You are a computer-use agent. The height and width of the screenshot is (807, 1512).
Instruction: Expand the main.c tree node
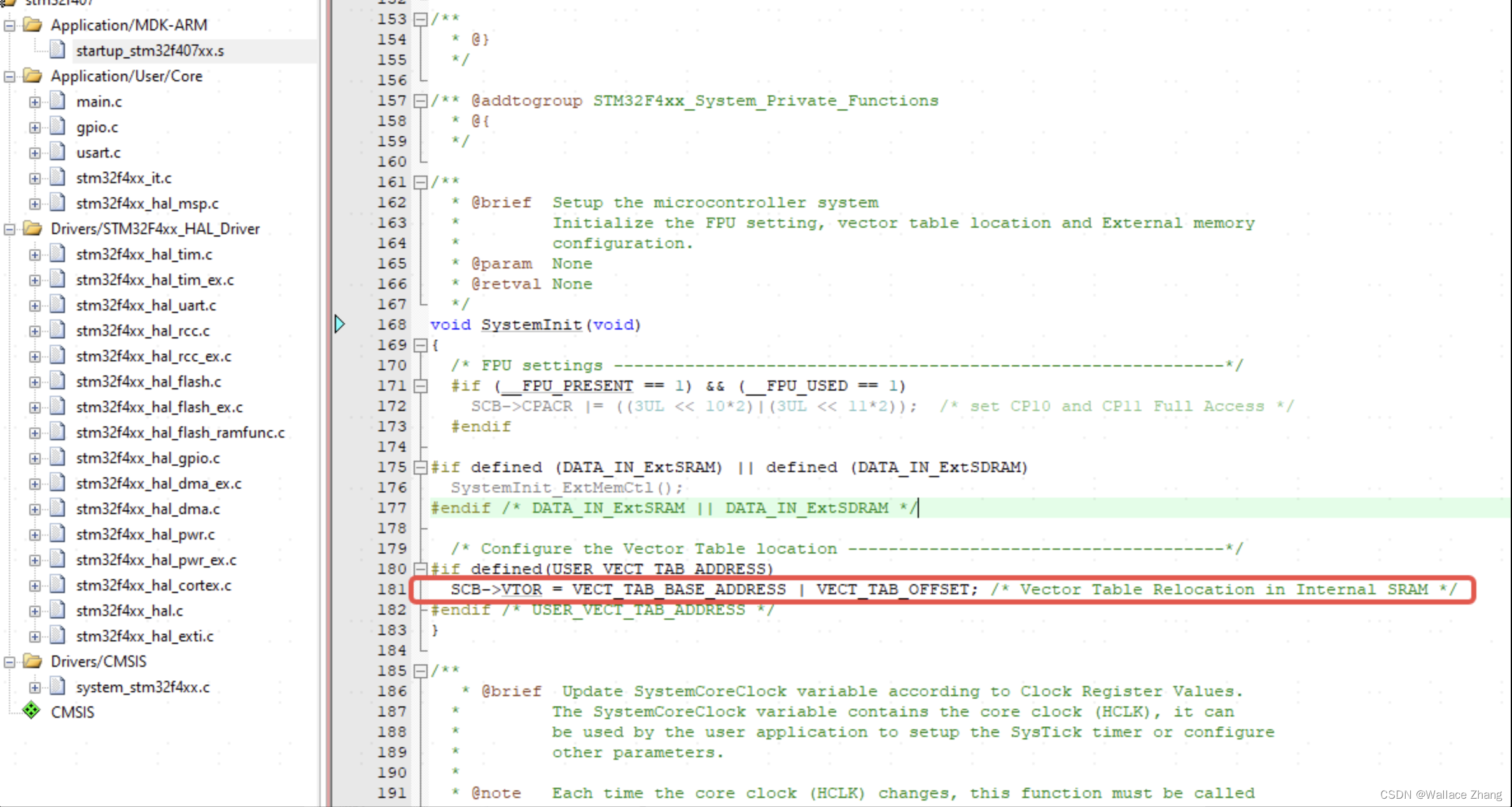point(35,101)
